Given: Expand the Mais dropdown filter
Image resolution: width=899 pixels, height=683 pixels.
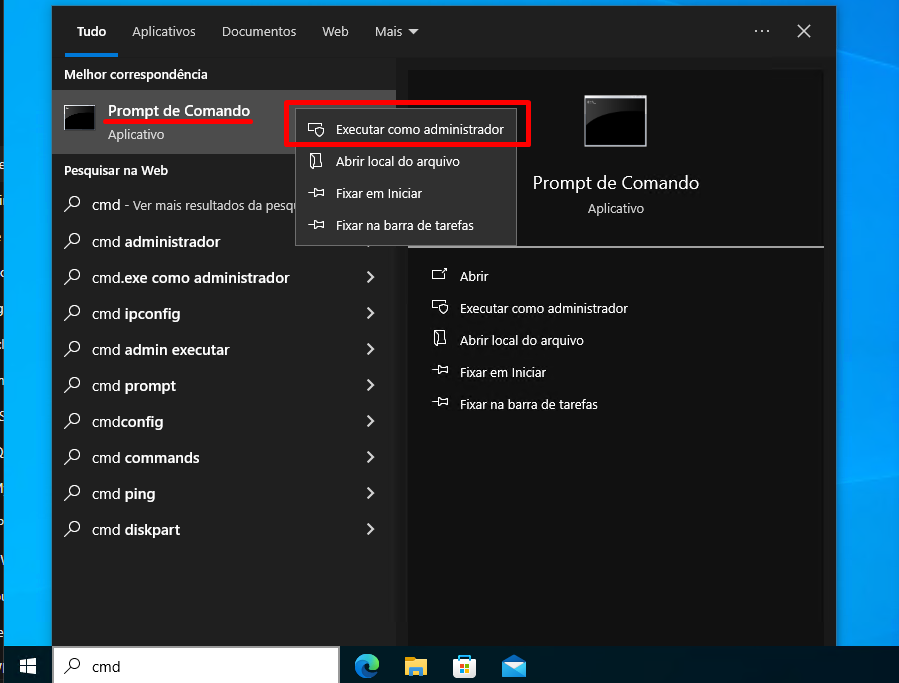Looking at the screenshot, I should coord(396,32).
